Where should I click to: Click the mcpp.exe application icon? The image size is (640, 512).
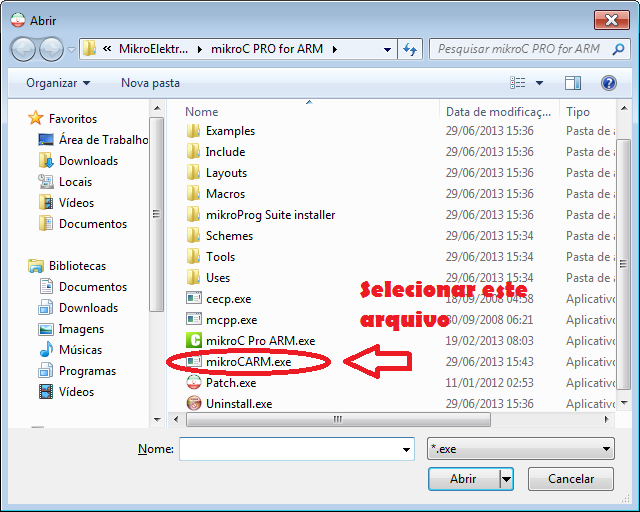tap(193, 319)
